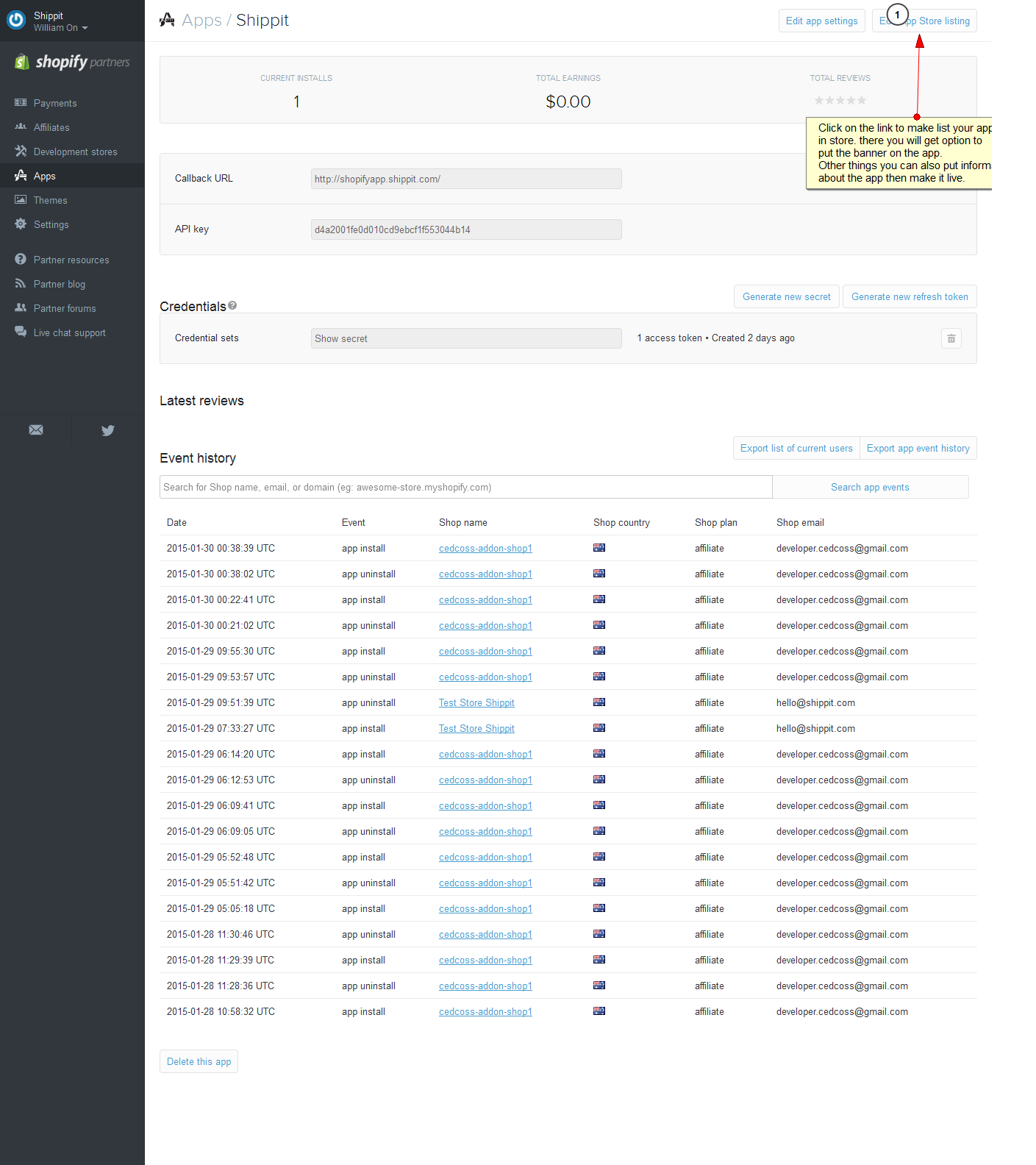Viewport: 1036px width, 1165px height.
Task: Click the Live chat support icon
Action: point(21,332)
